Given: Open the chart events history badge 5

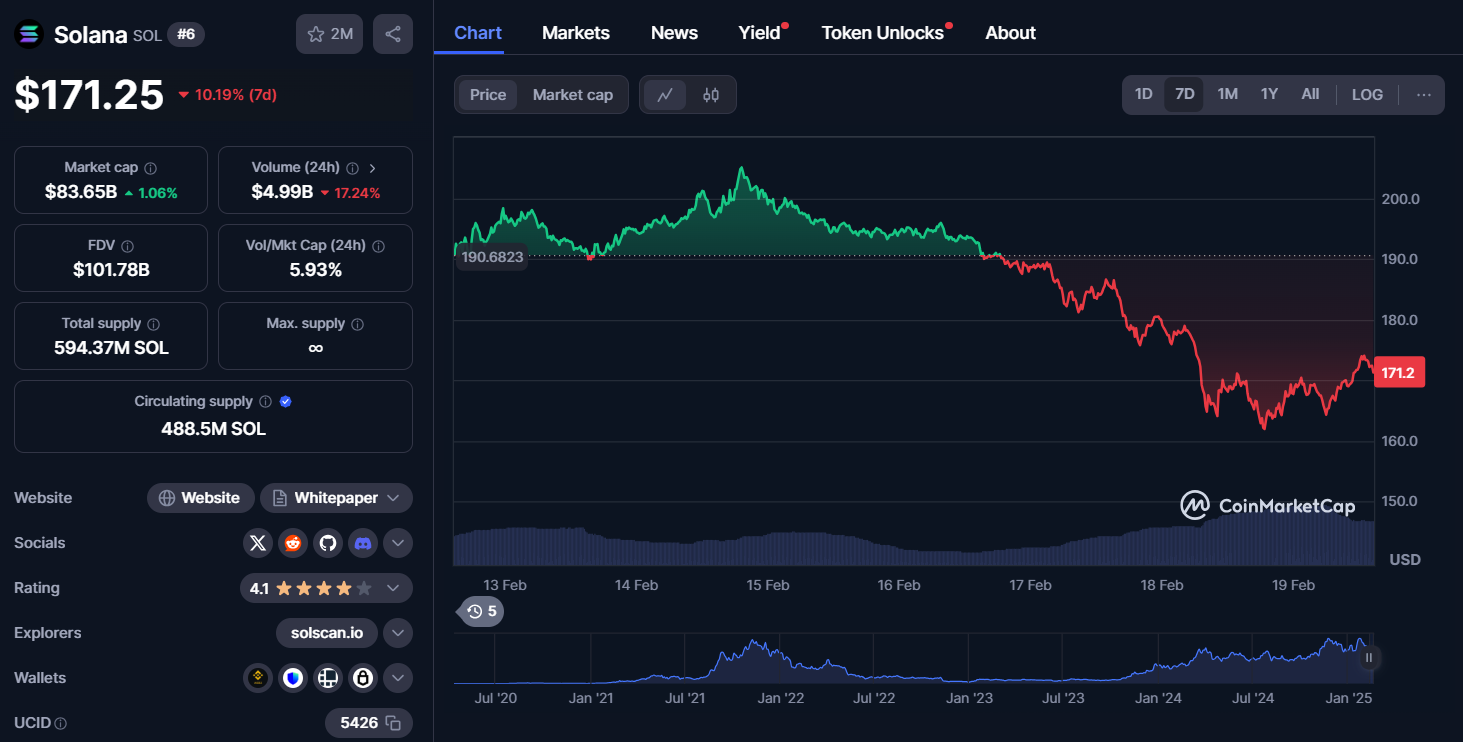Looking at the screenshot, I should [x=481, y=611].
